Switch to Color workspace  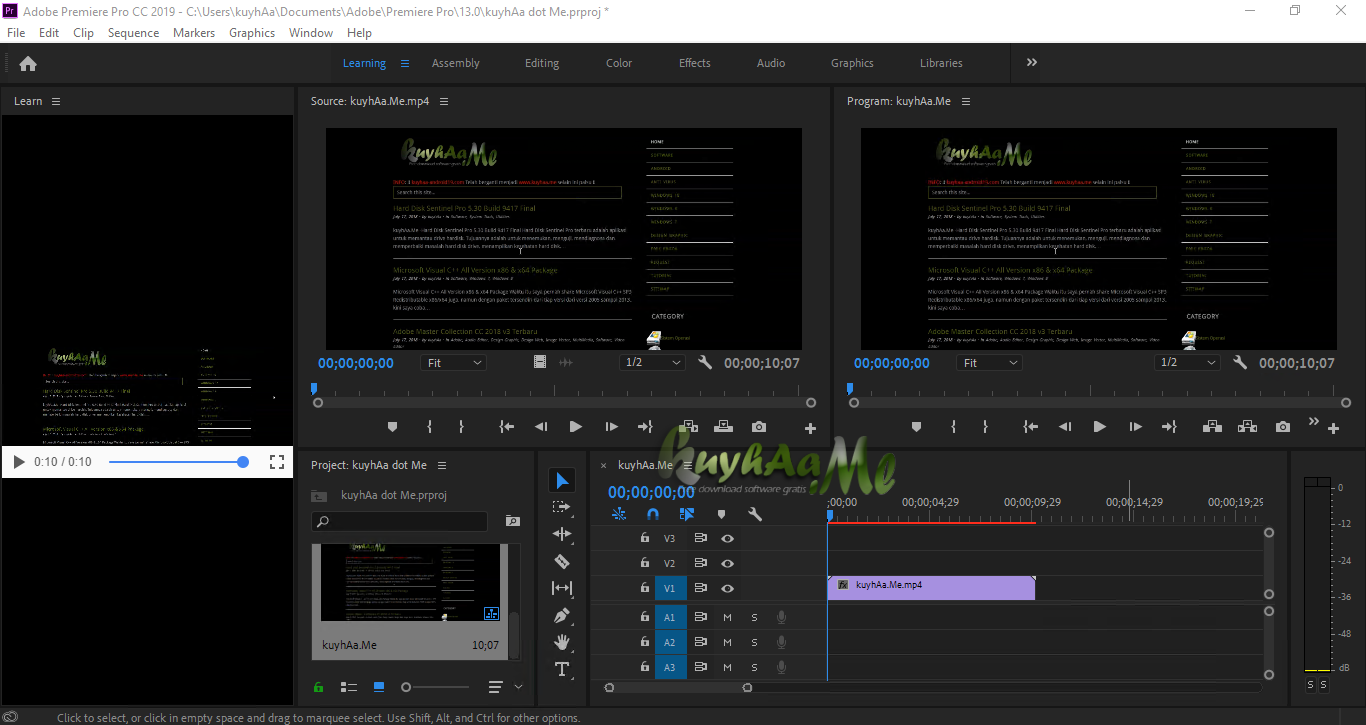point(619,63)
